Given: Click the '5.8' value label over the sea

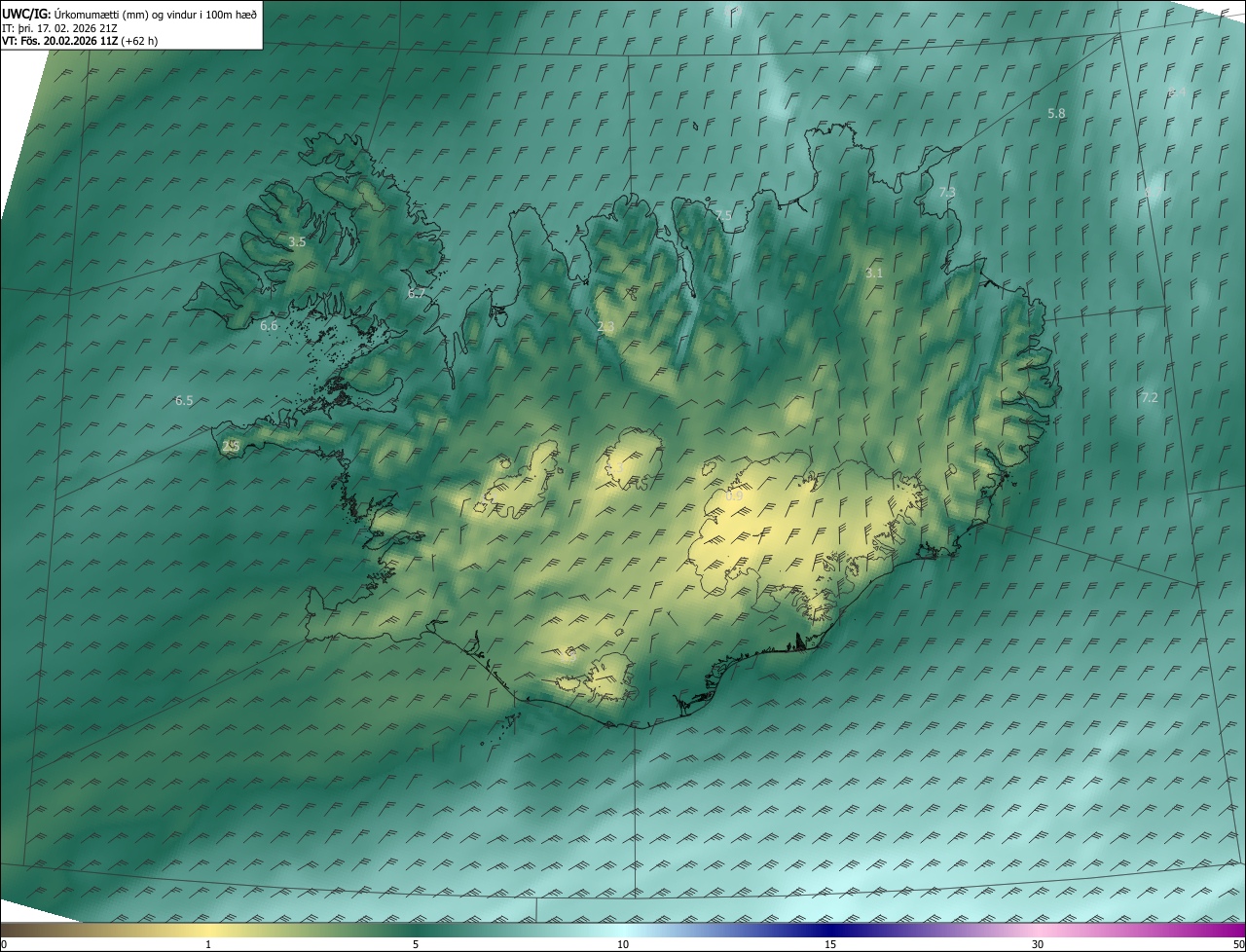Looking at the screenshot, I should click(x=1056, y=113).
